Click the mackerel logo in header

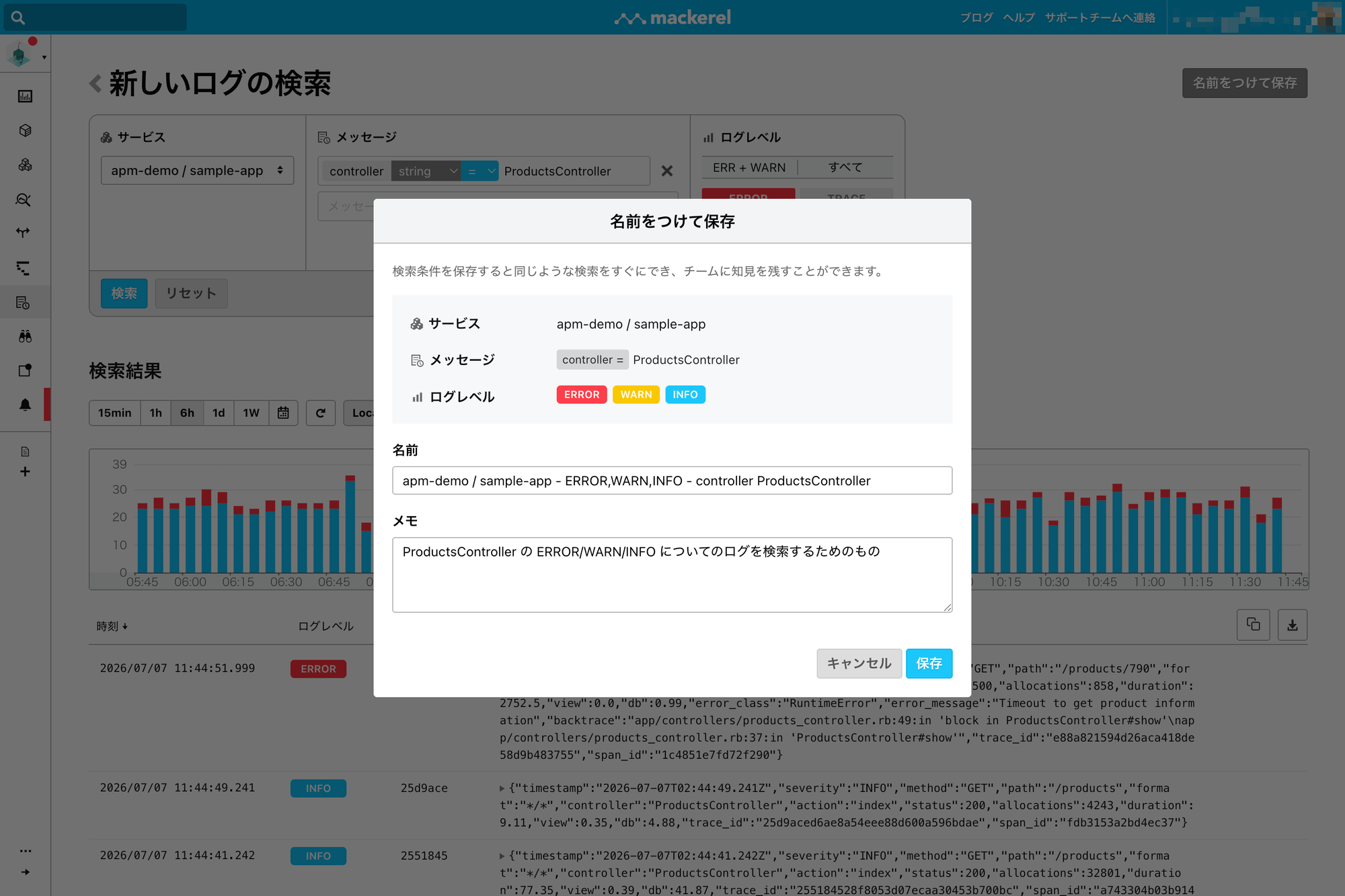click(x=672, y=17)
